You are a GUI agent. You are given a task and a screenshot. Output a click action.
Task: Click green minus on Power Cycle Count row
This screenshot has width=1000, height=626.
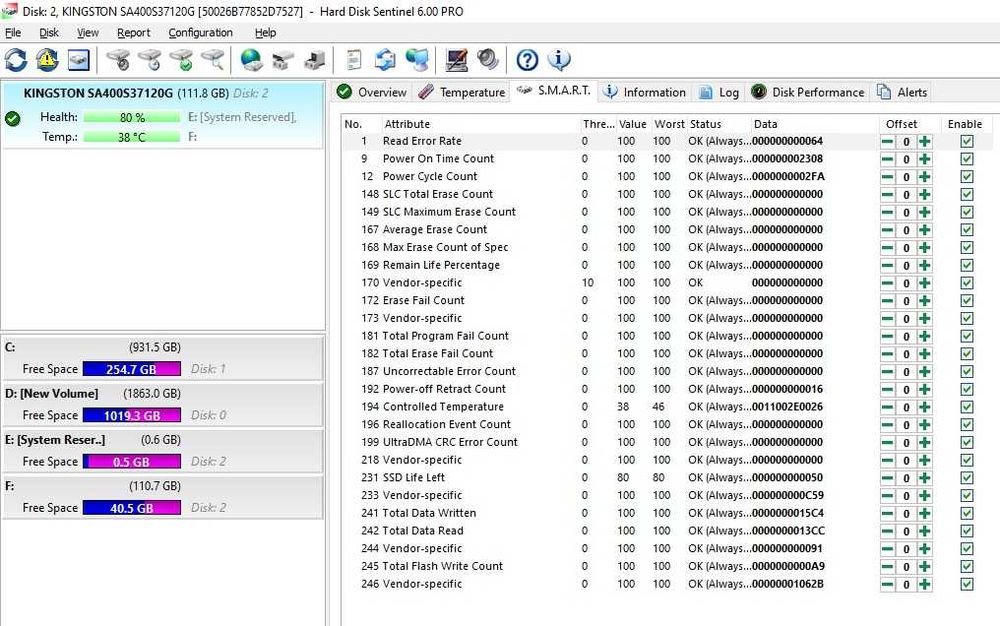pos(887,177)
